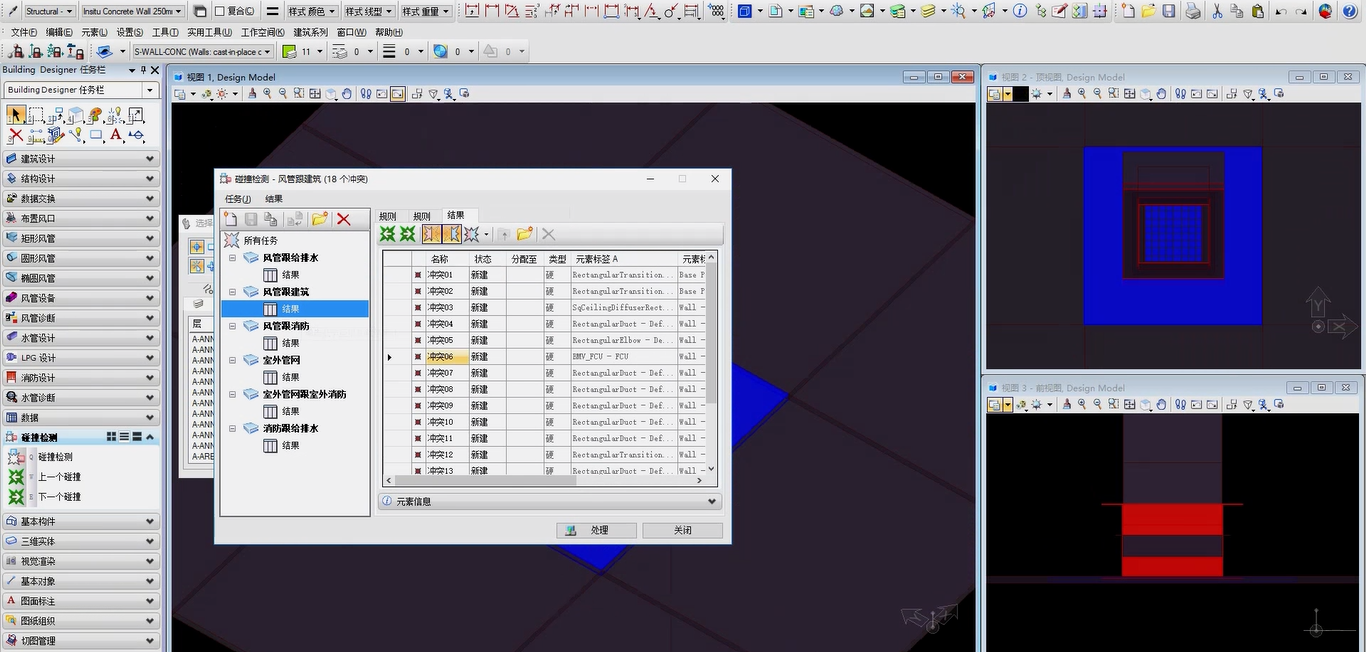Open the 元素 menu
Screen dimensions: 1366x652
point(94,32)
